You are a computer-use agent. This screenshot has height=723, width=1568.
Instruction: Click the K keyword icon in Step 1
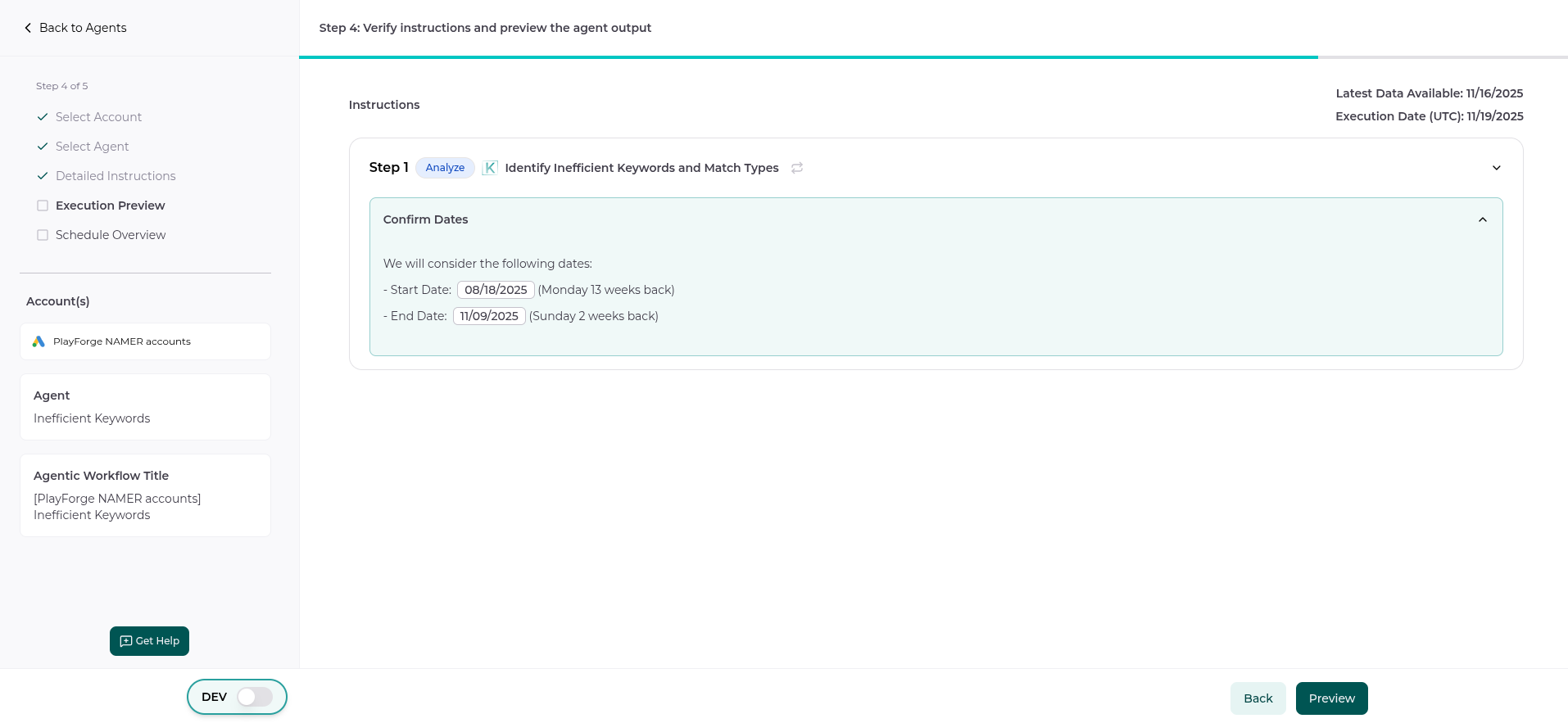click(490, 168)
